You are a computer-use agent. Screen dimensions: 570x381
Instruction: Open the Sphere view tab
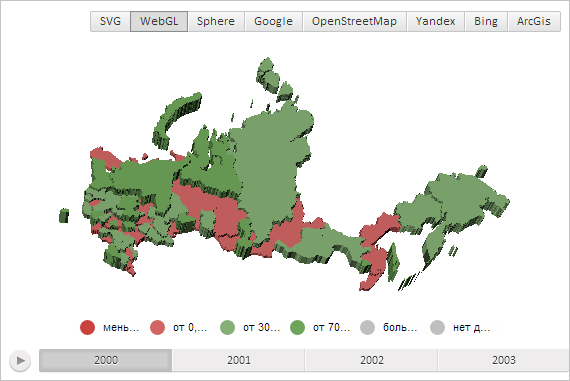216,21
